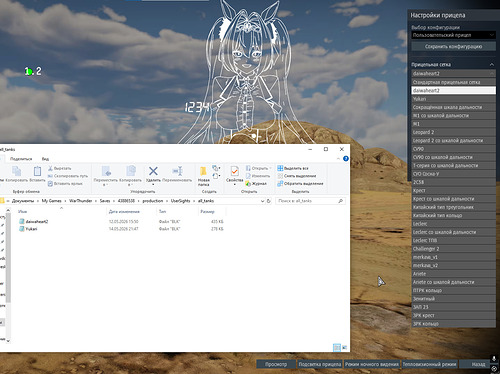The image size is (500, 374).
Task: Choose Leclerc ТПВ from the reticle list
Action: point(453,240)
